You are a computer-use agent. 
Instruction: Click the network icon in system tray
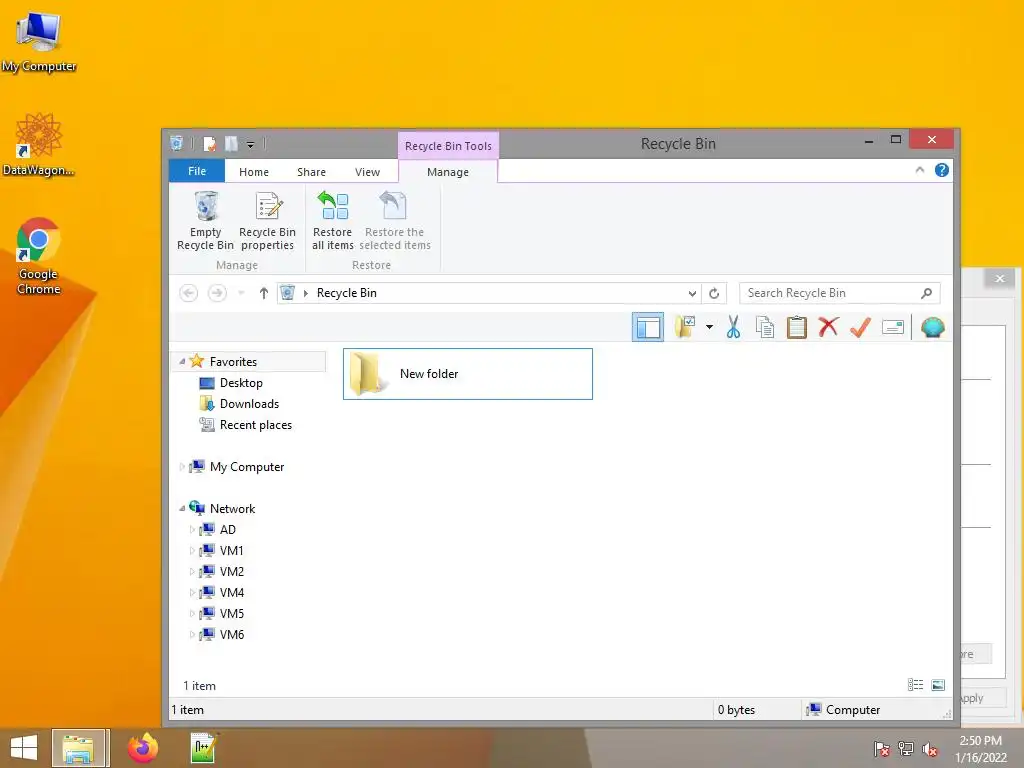906,748
